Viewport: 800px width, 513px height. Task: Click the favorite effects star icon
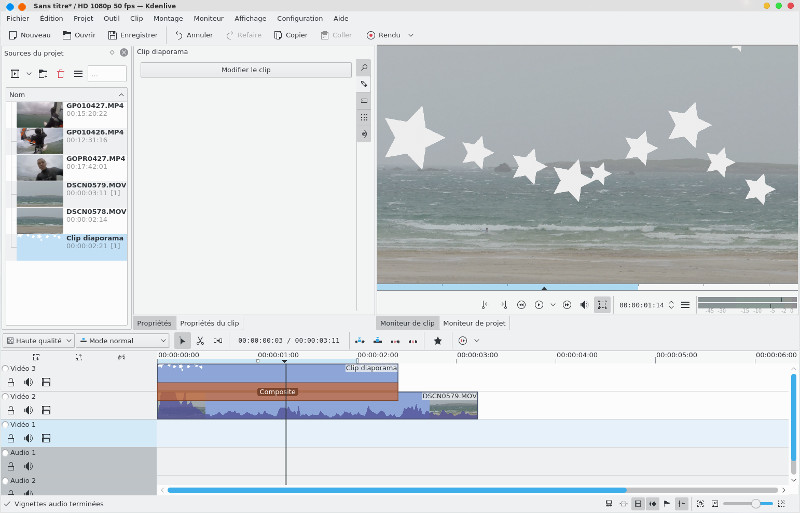click(x=437, y=341)
